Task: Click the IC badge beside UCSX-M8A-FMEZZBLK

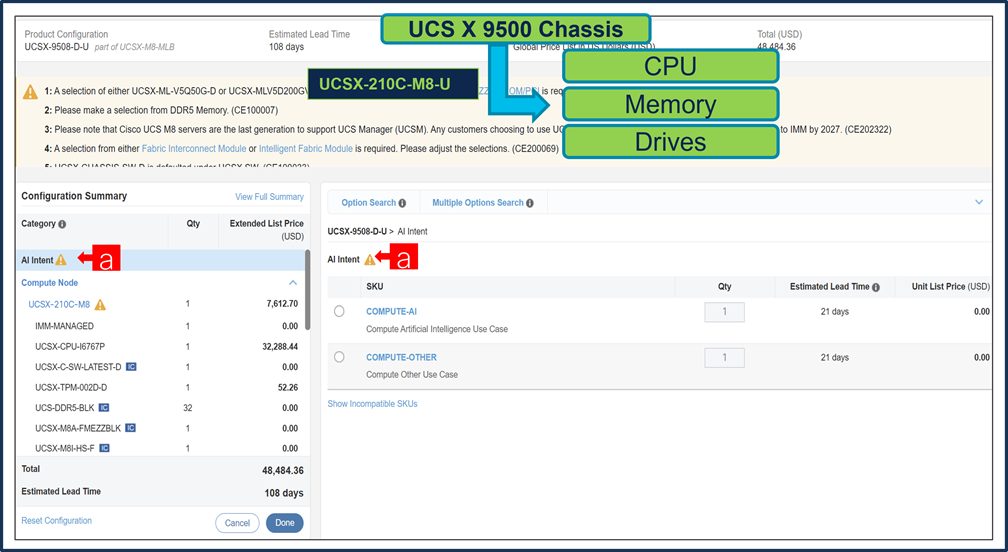Action: point(130,428)
